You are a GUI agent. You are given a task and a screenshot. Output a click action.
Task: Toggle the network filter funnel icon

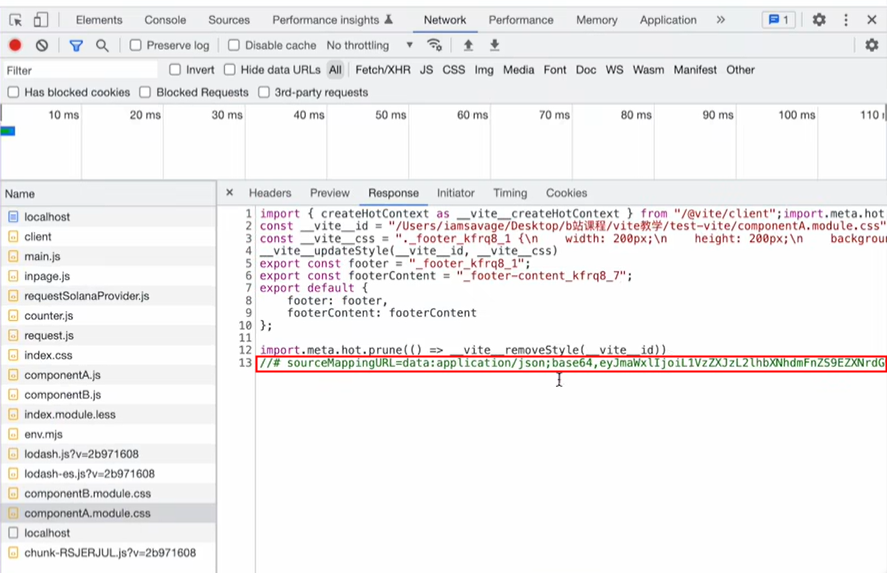(76, 45)
